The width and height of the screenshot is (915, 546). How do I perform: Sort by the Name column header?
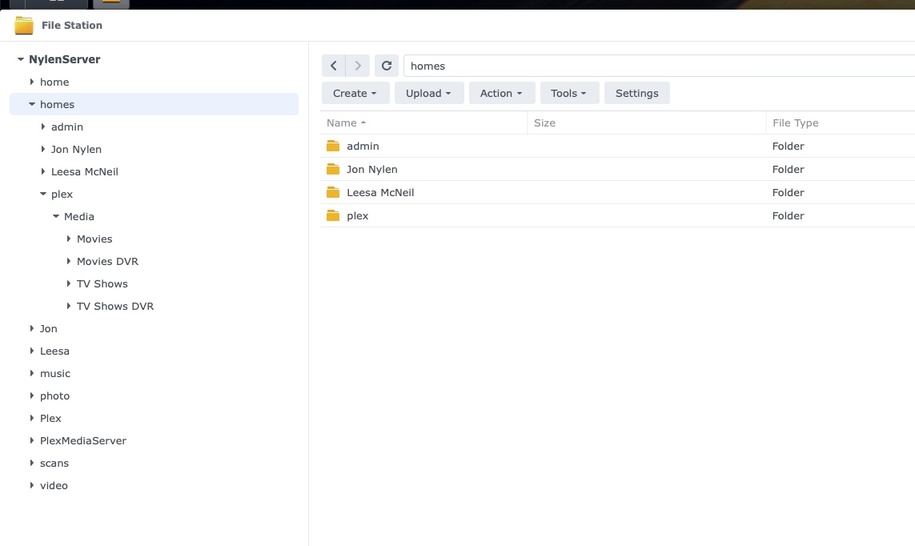tap(424, 123)
